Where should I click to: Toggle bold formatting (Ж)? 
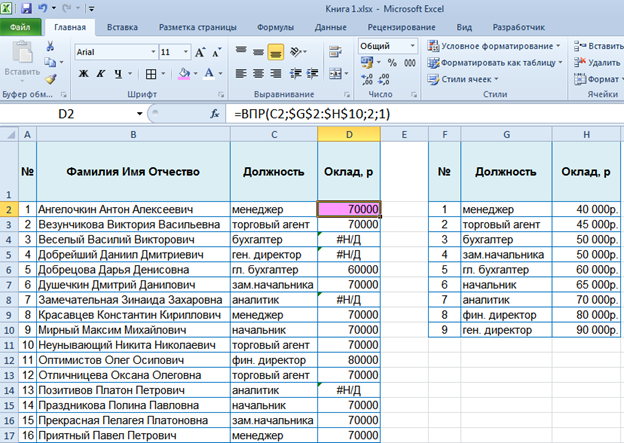pos(84,73)
